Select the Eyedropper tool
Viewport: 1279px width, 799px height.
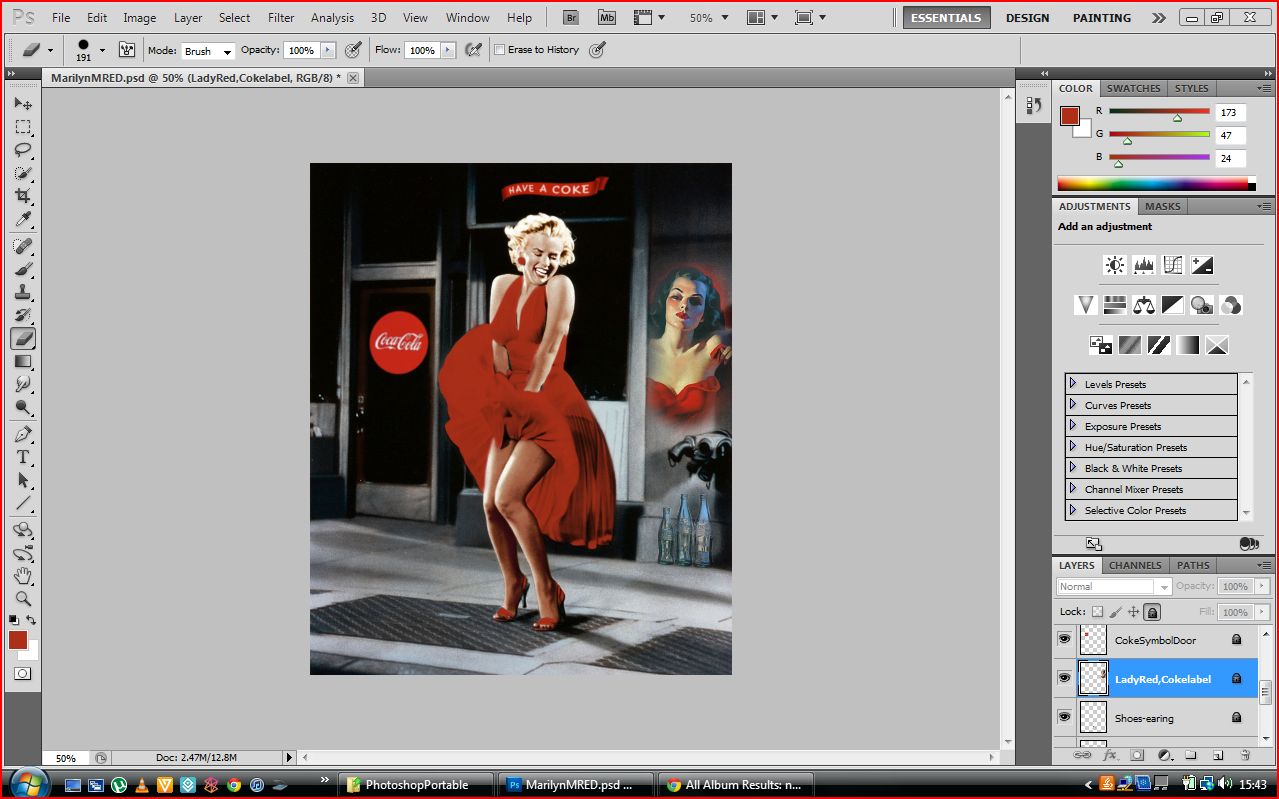tap(23, 220)
